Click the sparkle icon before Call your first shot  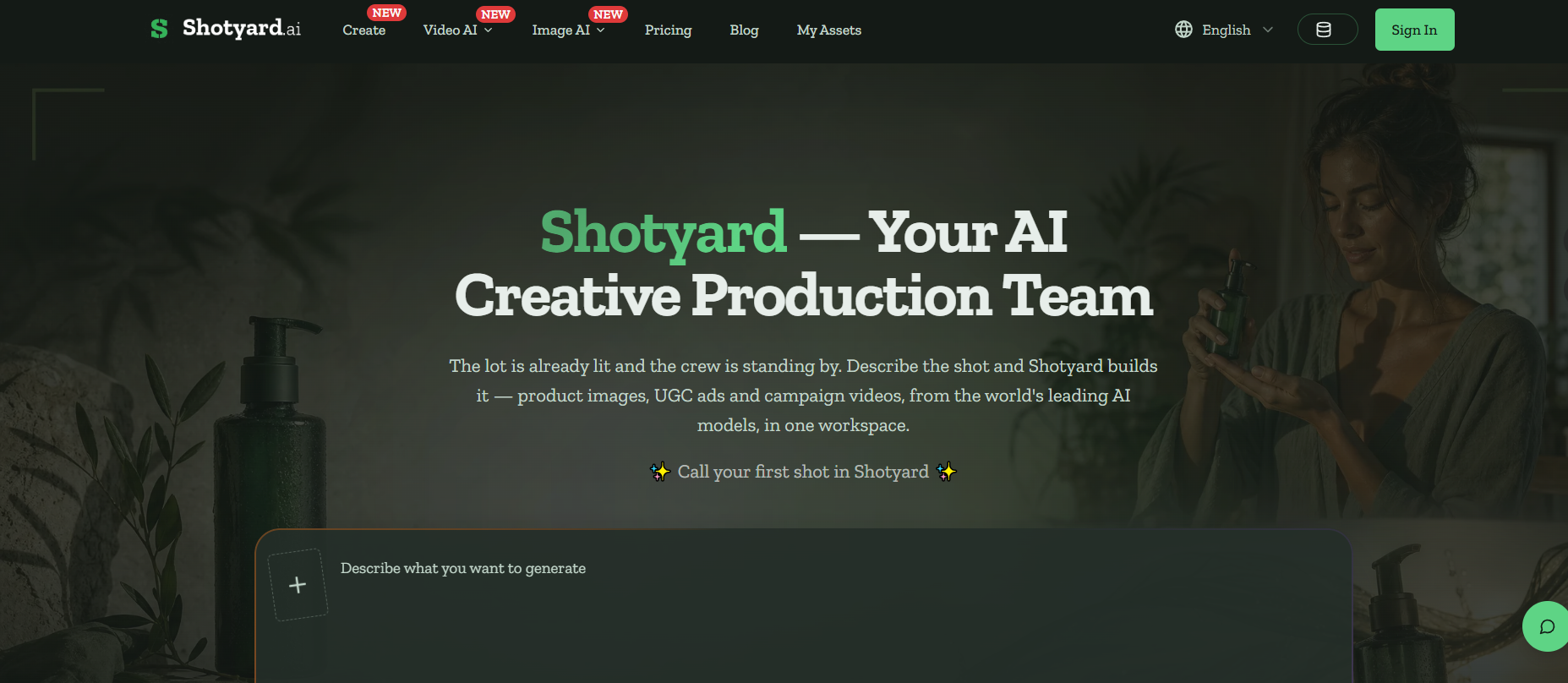pos(659,472)
